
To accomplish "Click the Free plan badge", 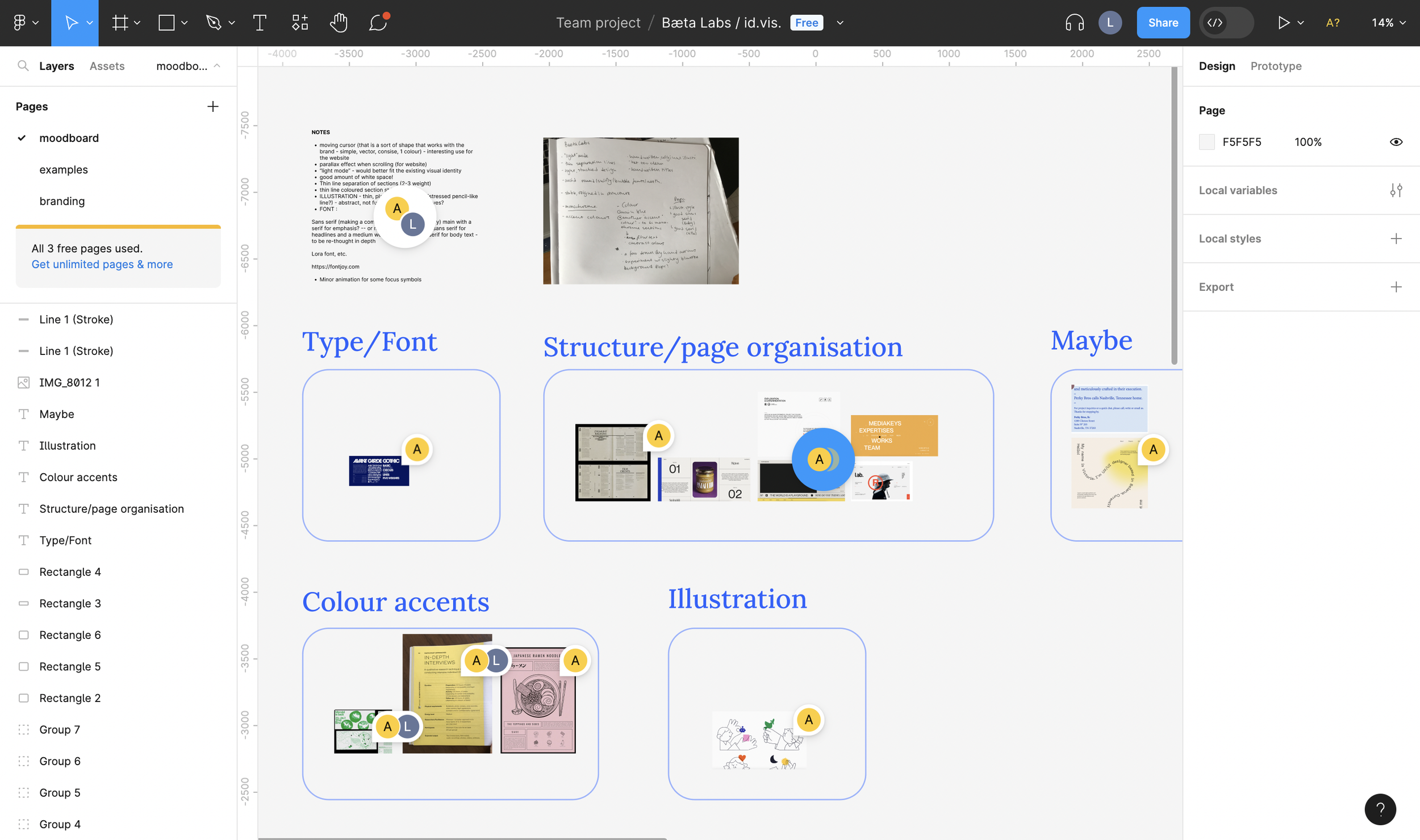I will tap(806, 23).
